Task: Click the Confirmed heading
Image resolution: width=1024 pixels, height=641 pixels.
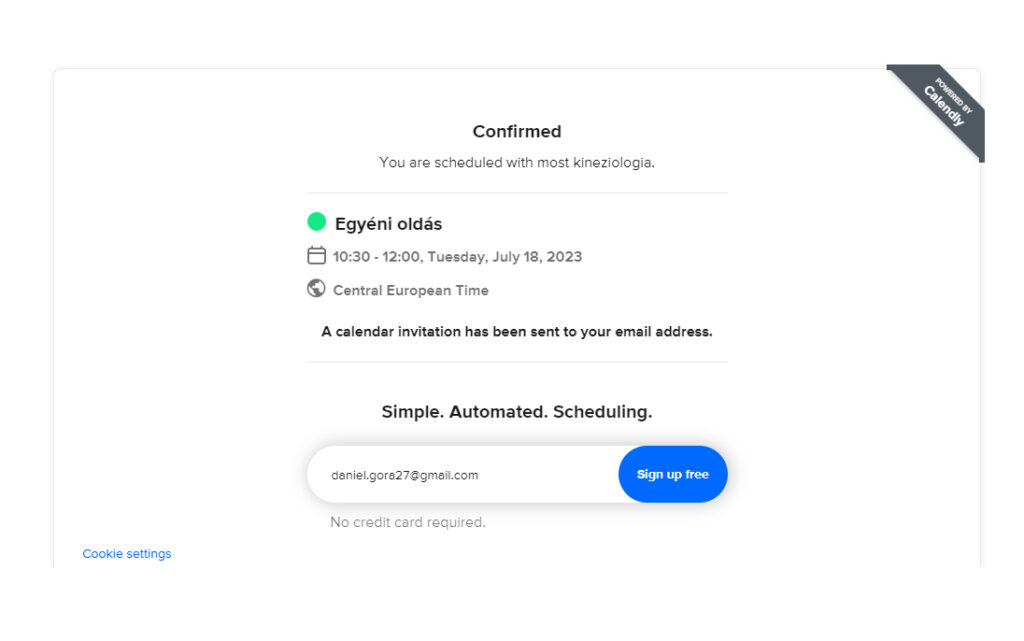Action: click(x=517, y=132)
